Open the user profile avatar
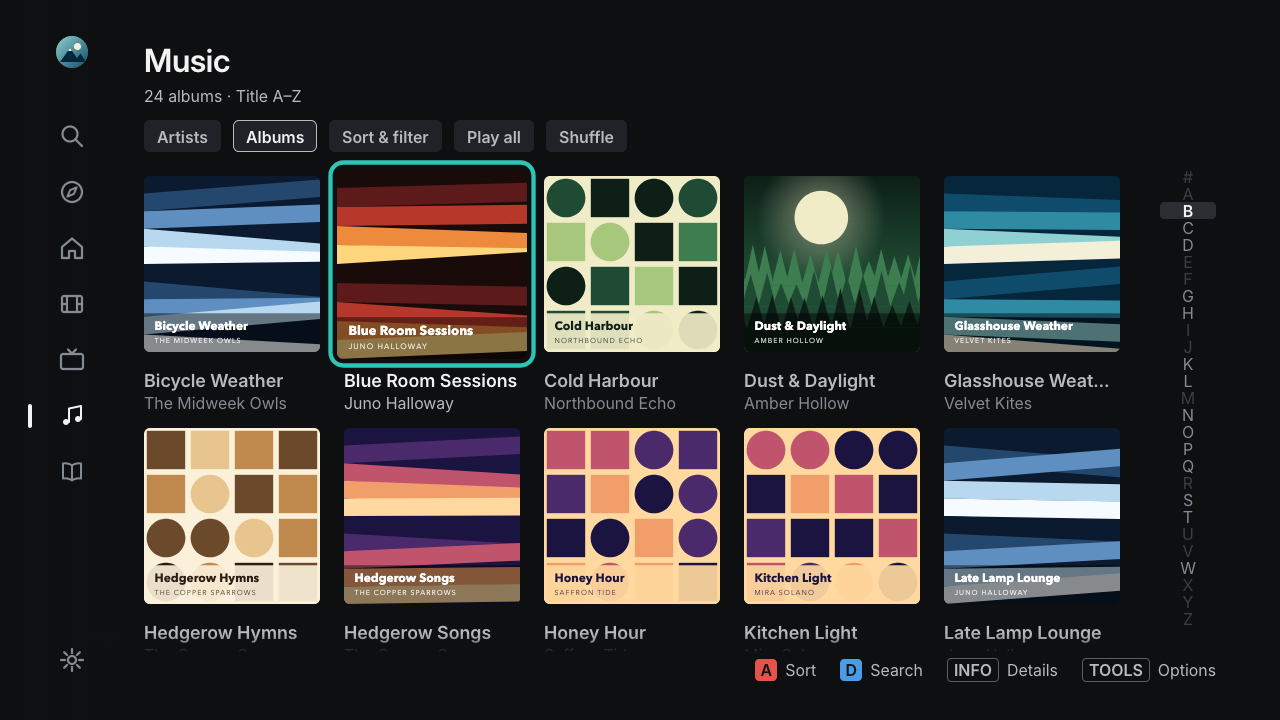1280x720 pixels. [72, 52]
